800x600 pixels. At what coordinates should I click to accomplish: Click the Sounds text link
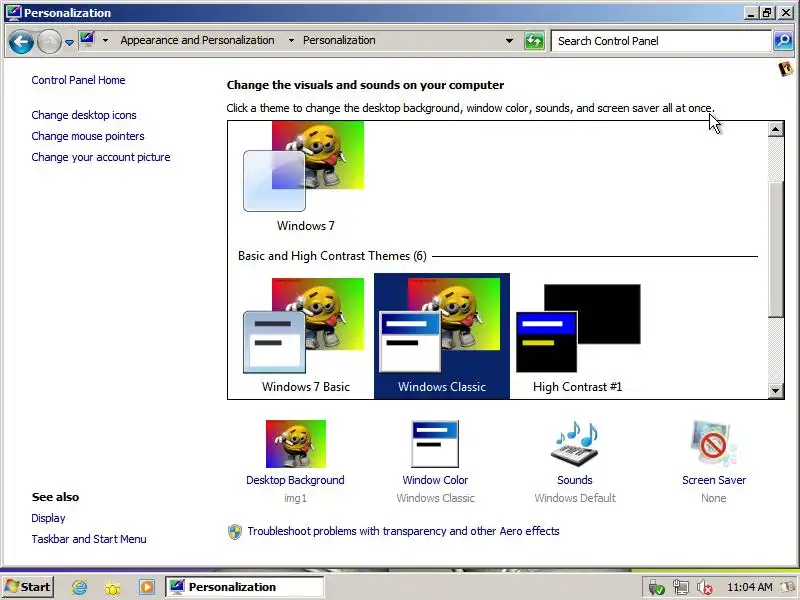coord(574,480)
